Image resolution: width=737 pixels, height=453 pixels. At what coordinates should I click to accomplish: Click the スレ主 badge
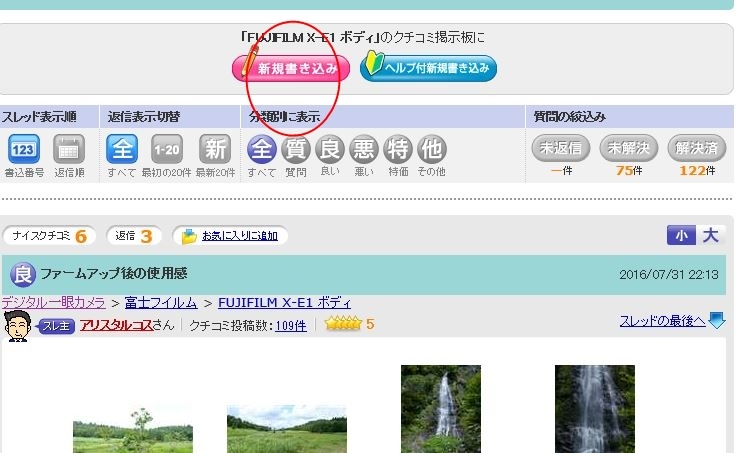(56, 326)
